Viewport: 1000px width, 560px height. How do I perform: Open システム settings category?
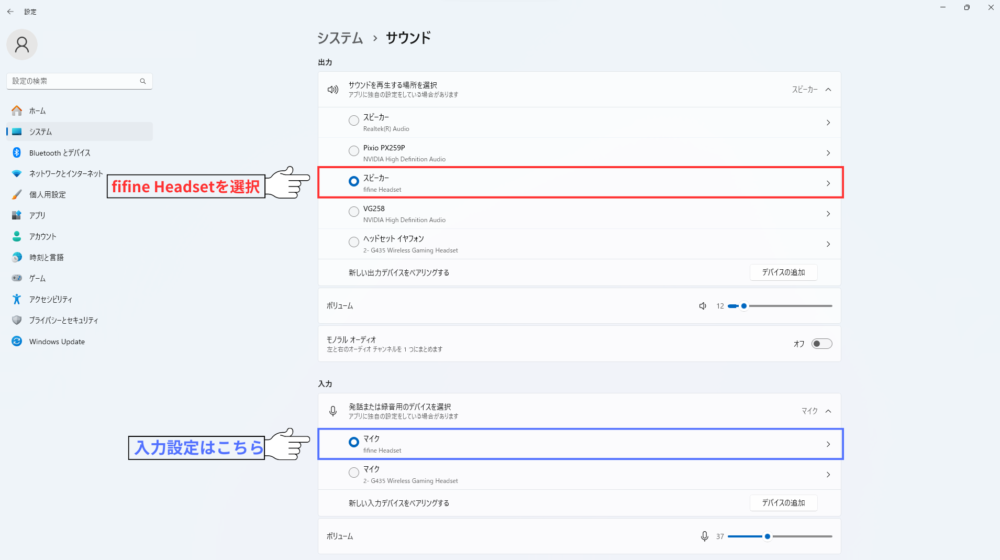click(x=79, y=131)
